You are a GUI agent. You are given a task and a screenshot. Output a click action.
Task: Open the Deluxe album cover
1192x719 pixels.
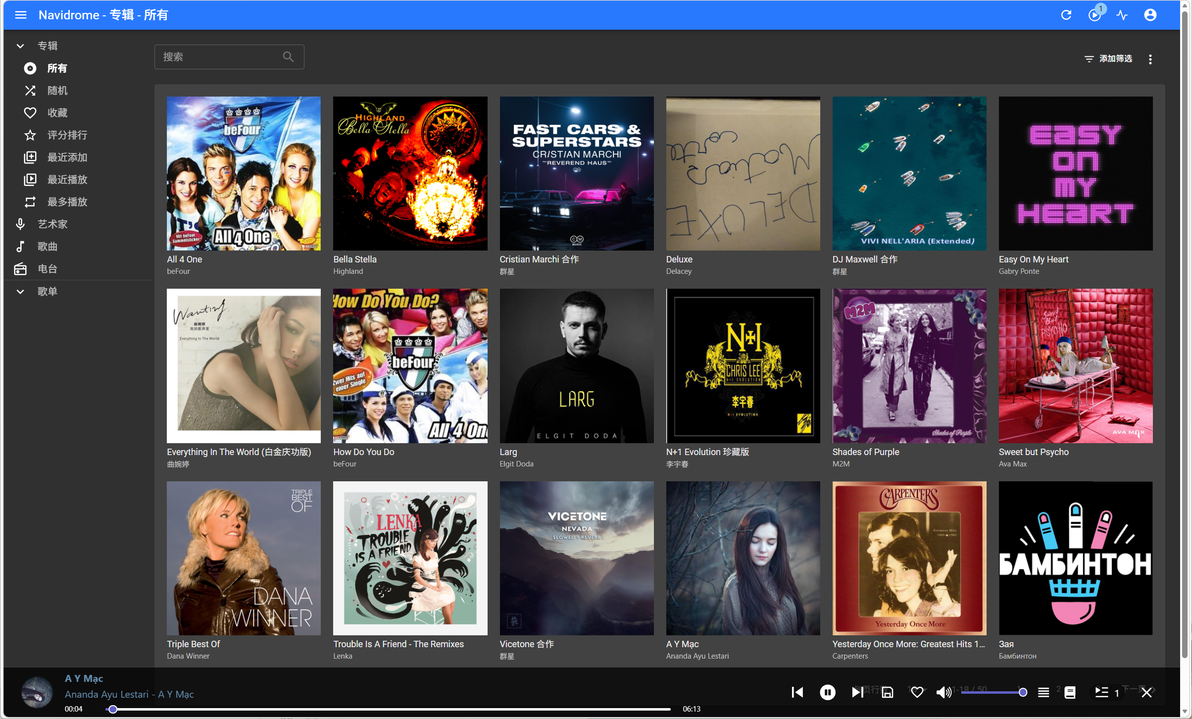[x=743, y=173]
